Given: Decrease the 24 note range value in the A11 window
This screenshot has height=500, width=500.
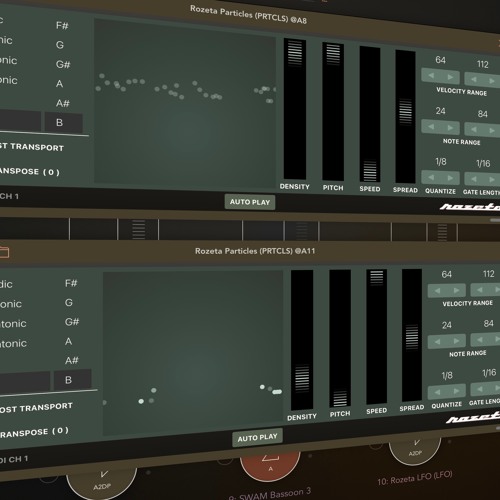Looking at the screenshot, I should point(437,342).
